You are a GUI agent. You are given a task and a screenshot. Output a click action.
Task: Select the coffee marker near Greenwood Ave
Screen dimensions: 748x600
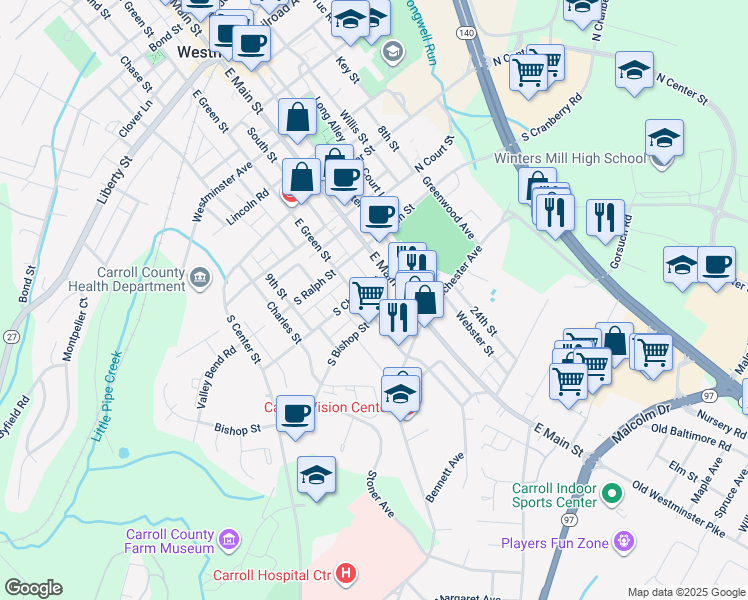tap(379, 213)
